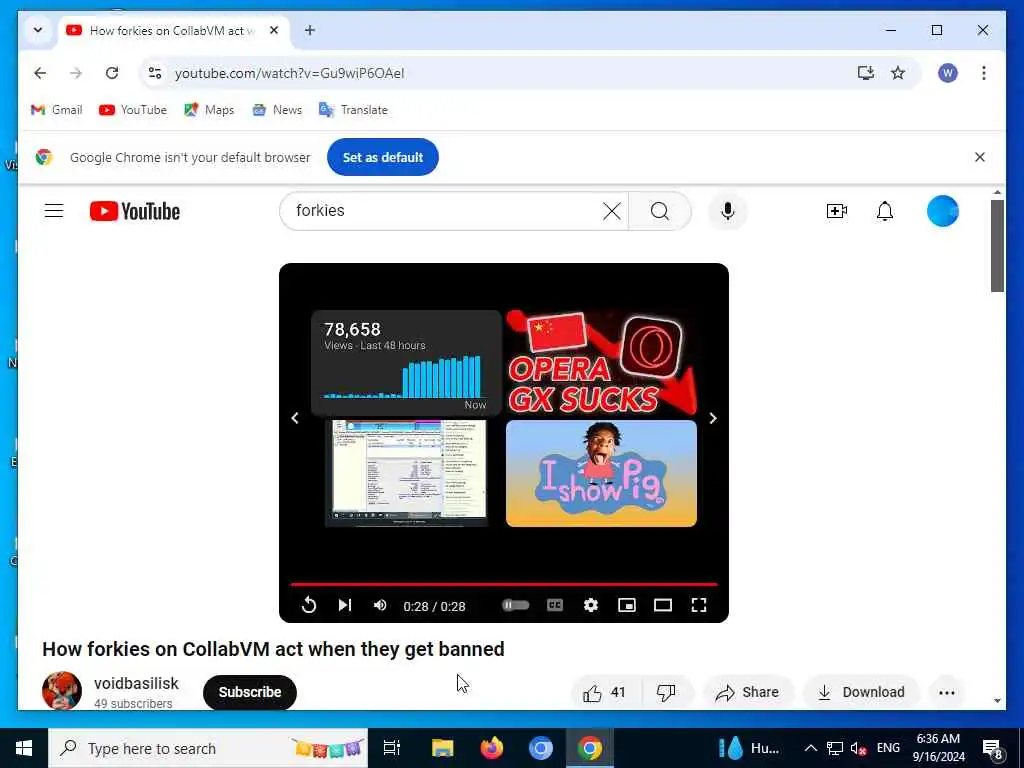Go back to the previous page
The width and height of the screenshot is (1024, 768).
40,73
